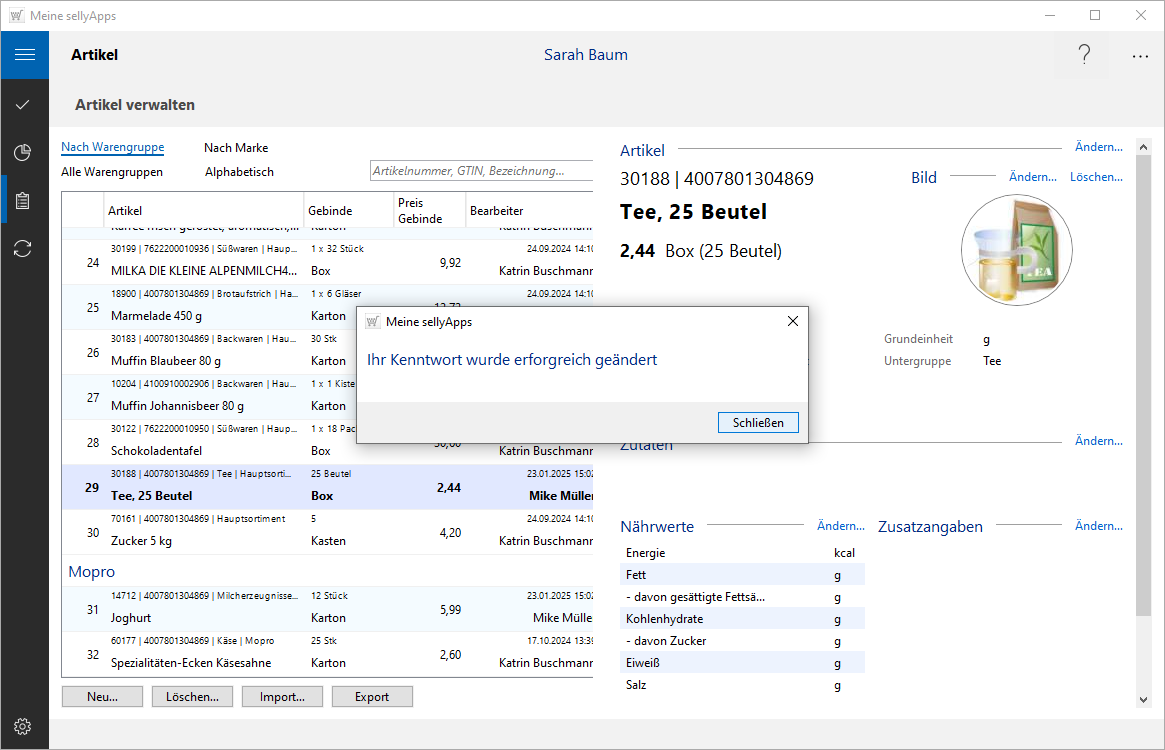Select the clipboard articles sidebar icon
The height and width of the screenshot is (750, 1165).
point(23,201)
